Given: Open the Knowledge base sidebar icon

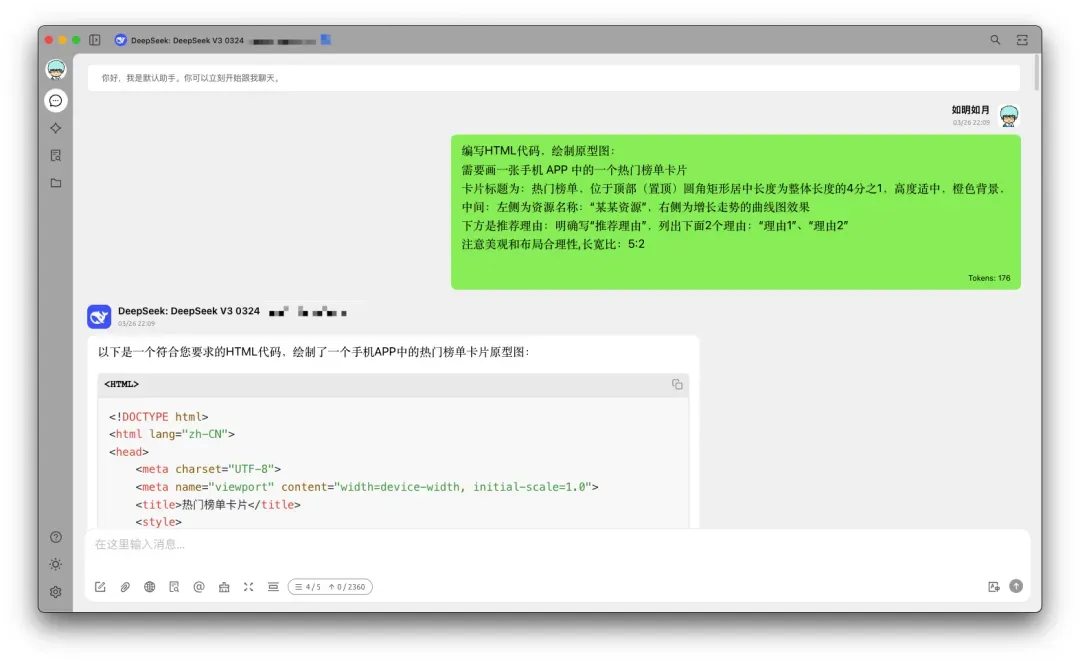Looking at the screenshot, I should click(x=56, y=156).
